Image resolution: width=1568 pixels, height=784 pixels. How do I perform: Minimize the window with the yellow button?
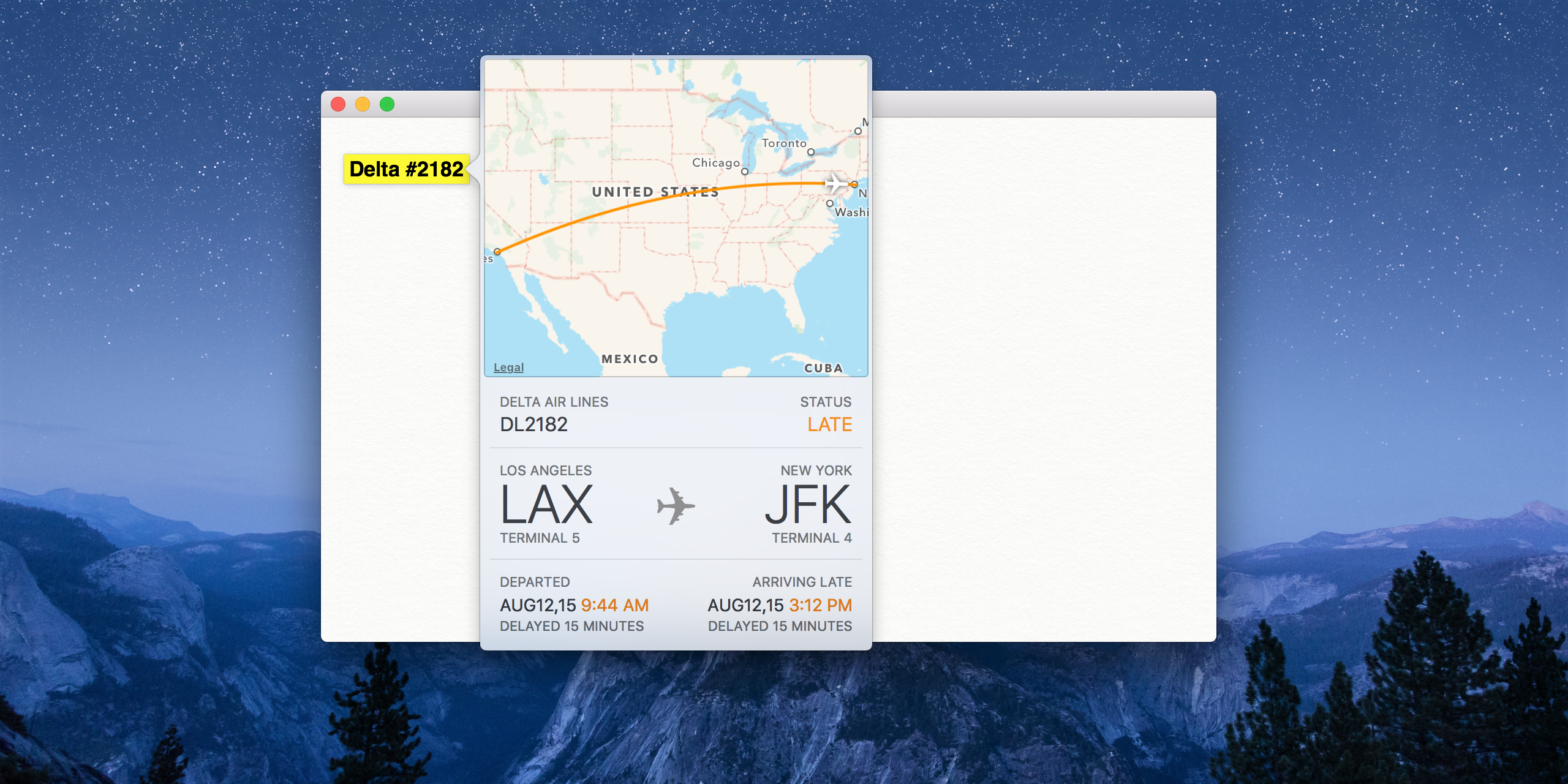[363, 104]
